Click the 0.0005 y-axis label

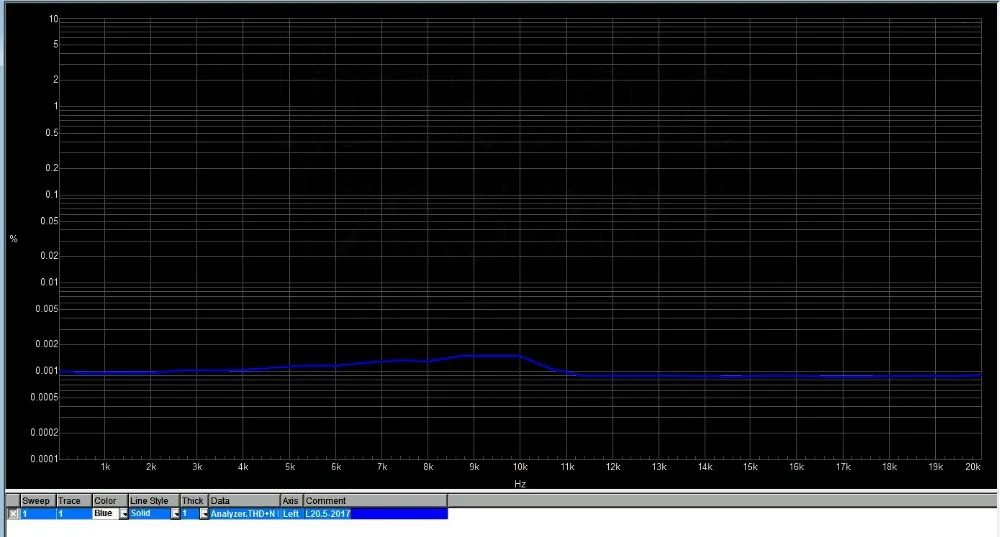44,397
